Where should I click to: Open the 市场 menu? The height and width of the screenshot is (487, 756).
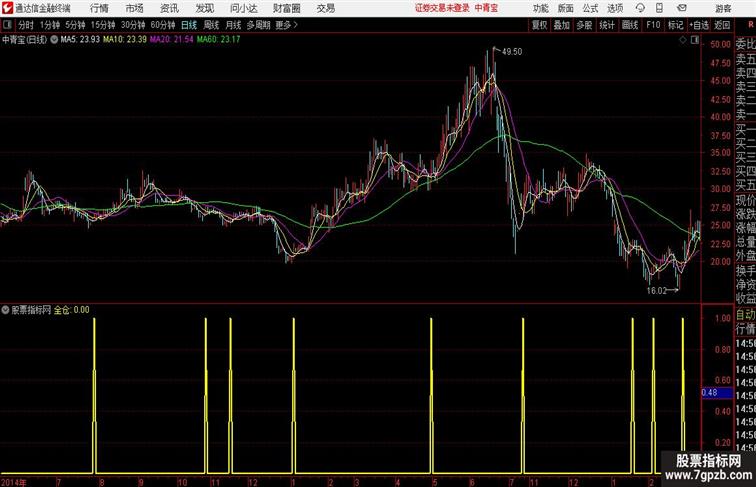134,8
